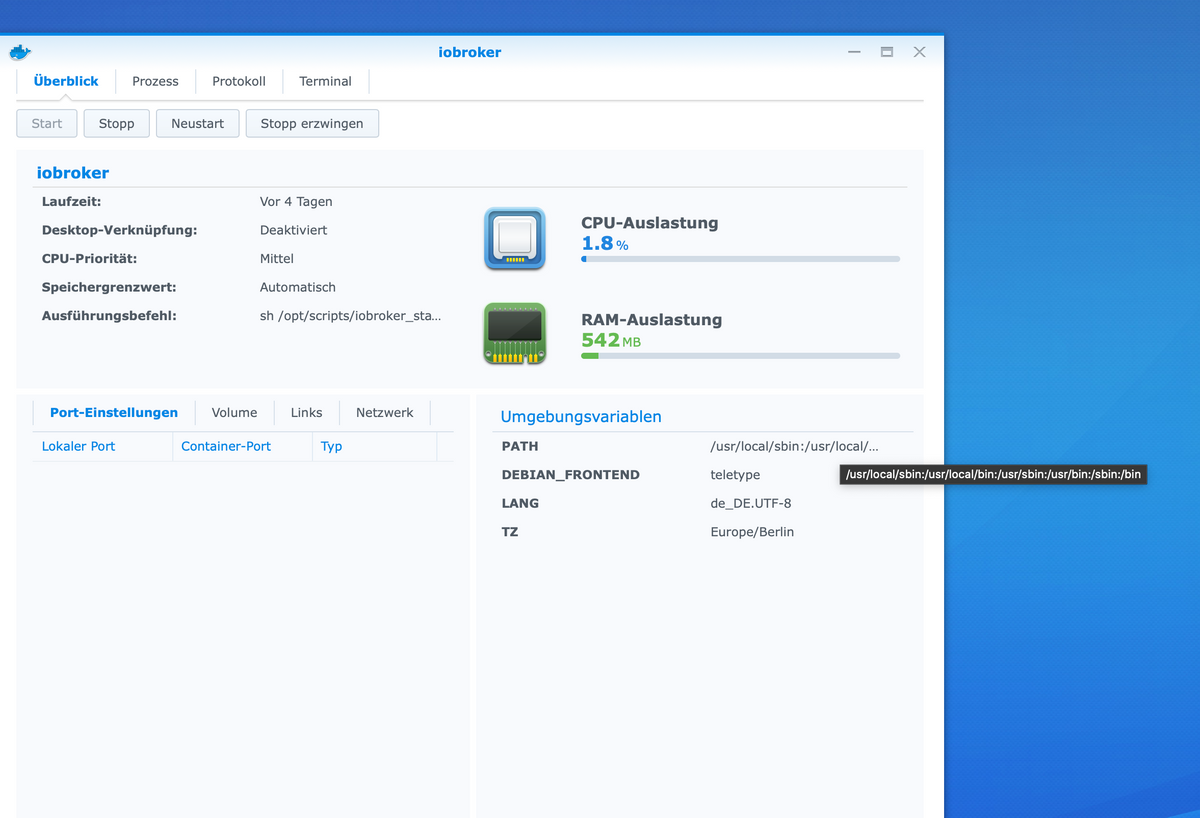Click the 1.8 % CPU value
This screenshot has height=818, width=1200.
point(605,243)
